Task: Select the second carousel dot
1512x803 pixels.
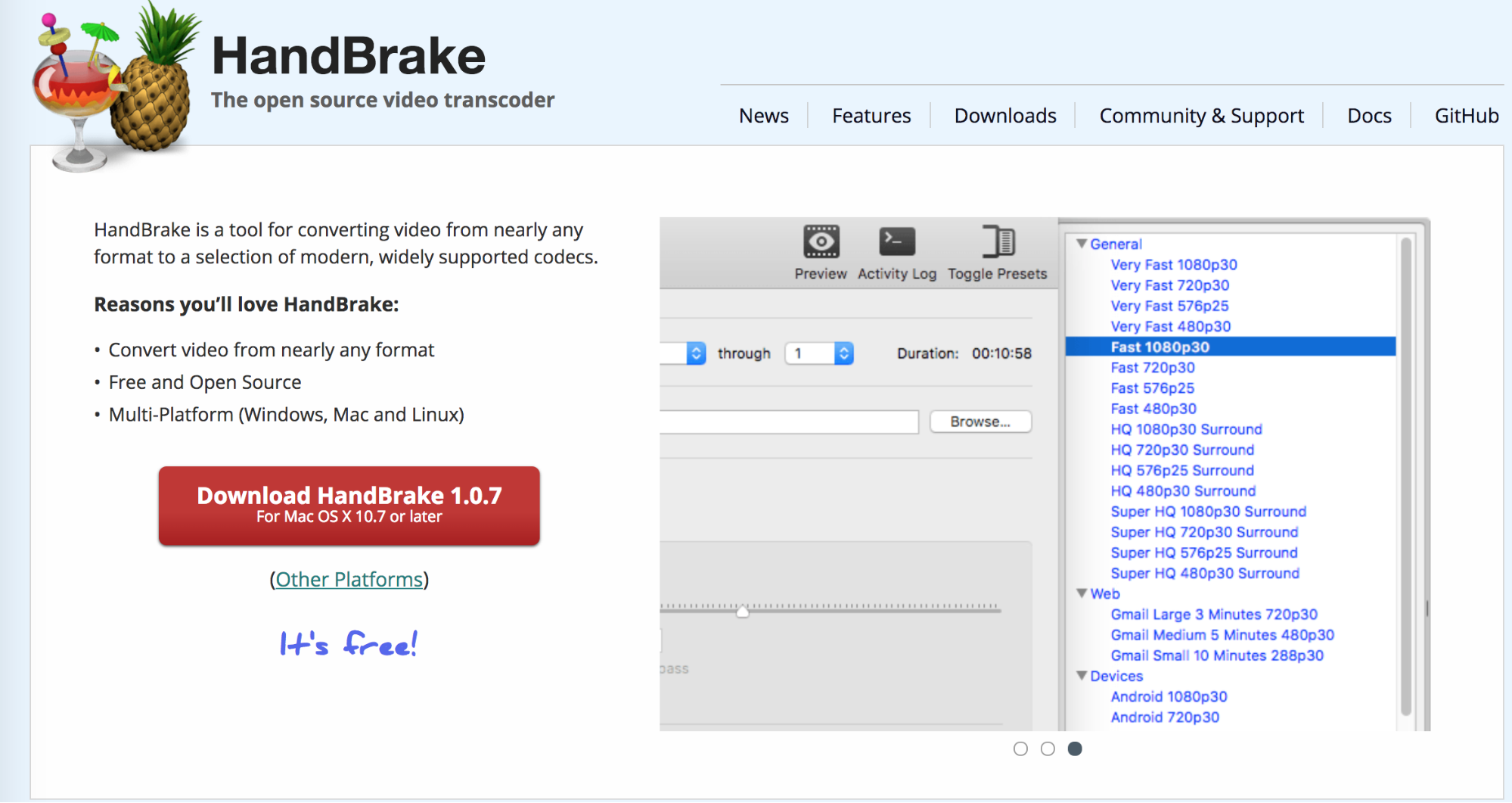Action: (x=1048, y=749)
